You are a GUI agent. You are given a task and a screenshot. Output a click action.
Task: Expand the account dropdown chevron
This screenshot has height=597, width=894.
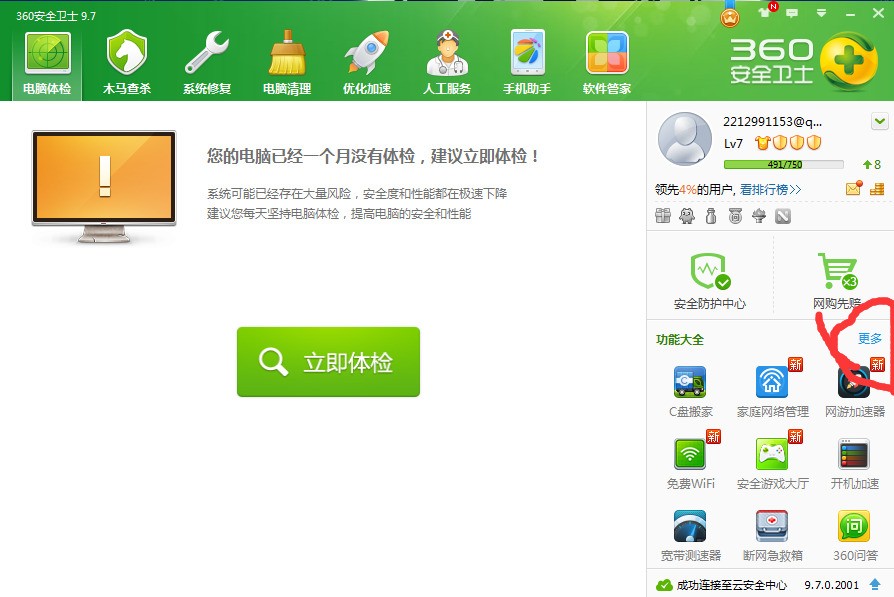click(880, 121)
